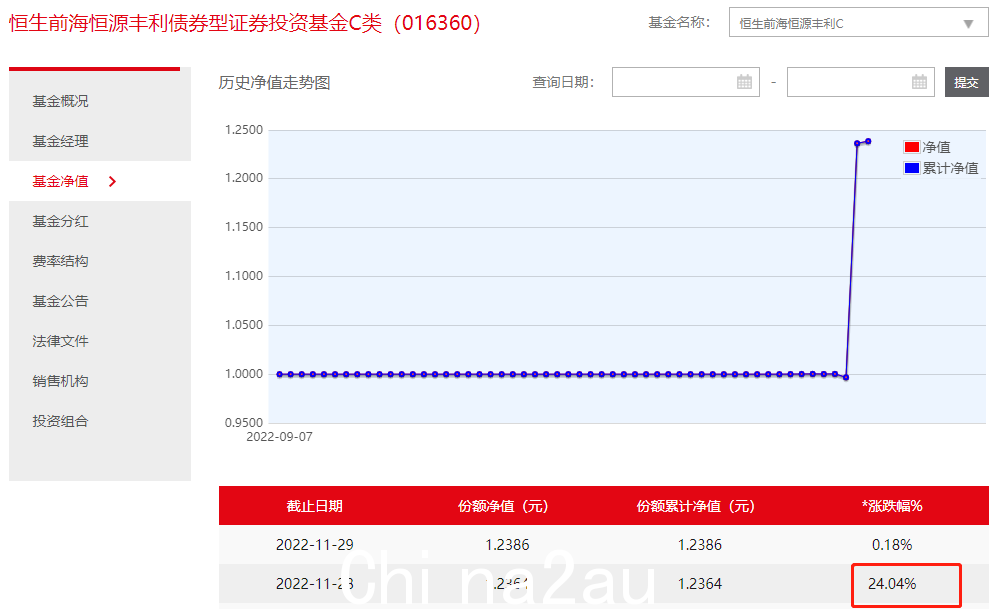The image size is (996, 609).
Task: Toggle the red 净值 legend swatch
Action: pyautogui.click(x=912, y=147)
